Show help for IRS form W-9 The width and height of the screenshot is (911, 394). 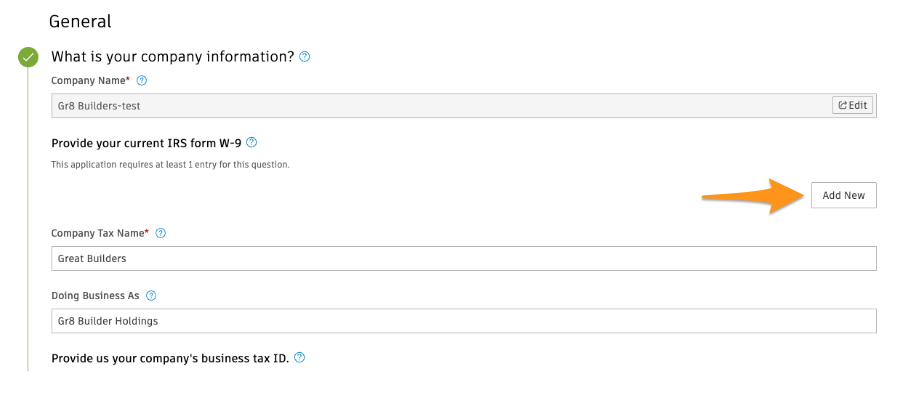pyautogui.click(x=252, y=142)
